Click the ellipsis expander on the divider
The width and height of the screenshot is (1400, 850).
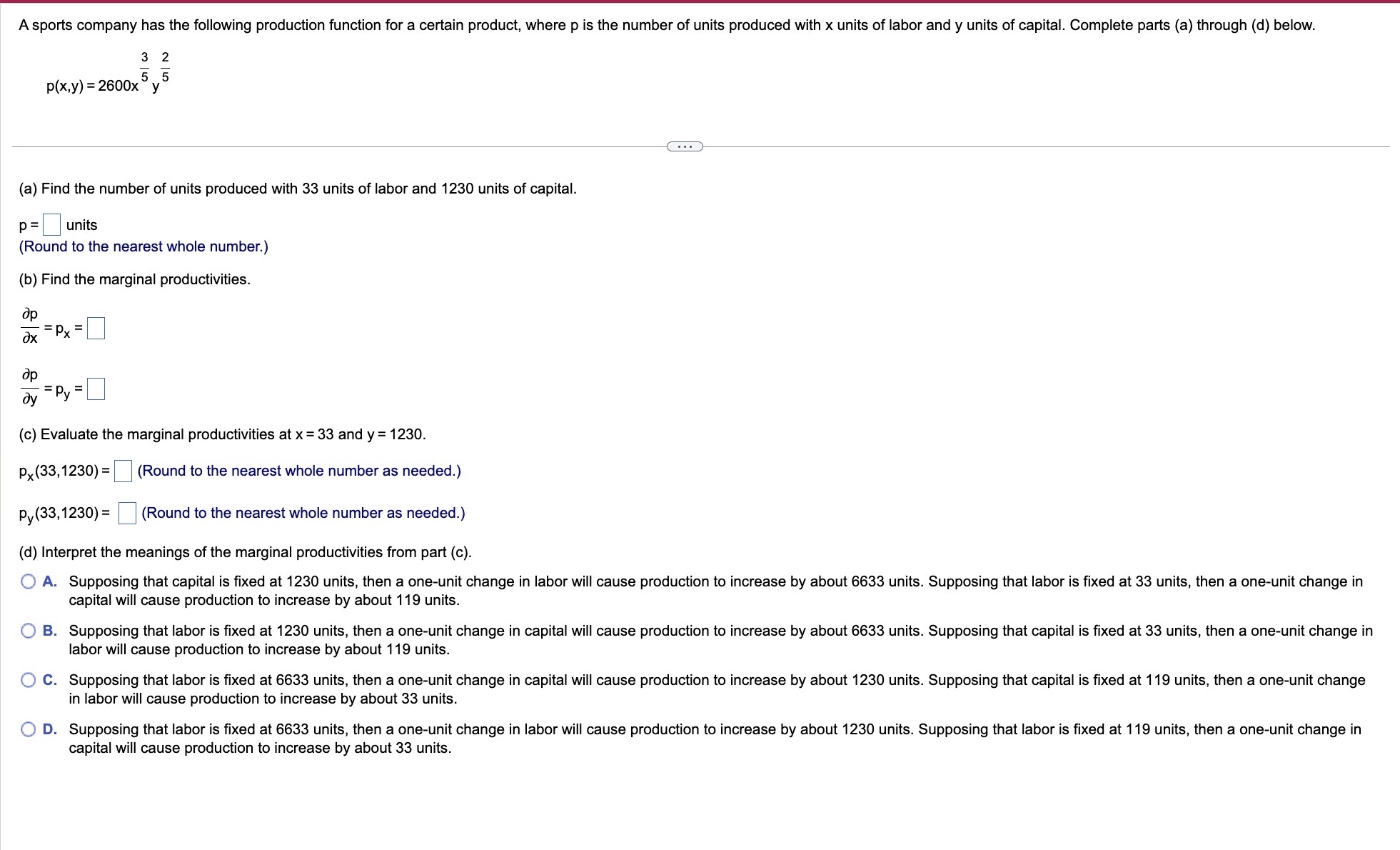[684, 146]
